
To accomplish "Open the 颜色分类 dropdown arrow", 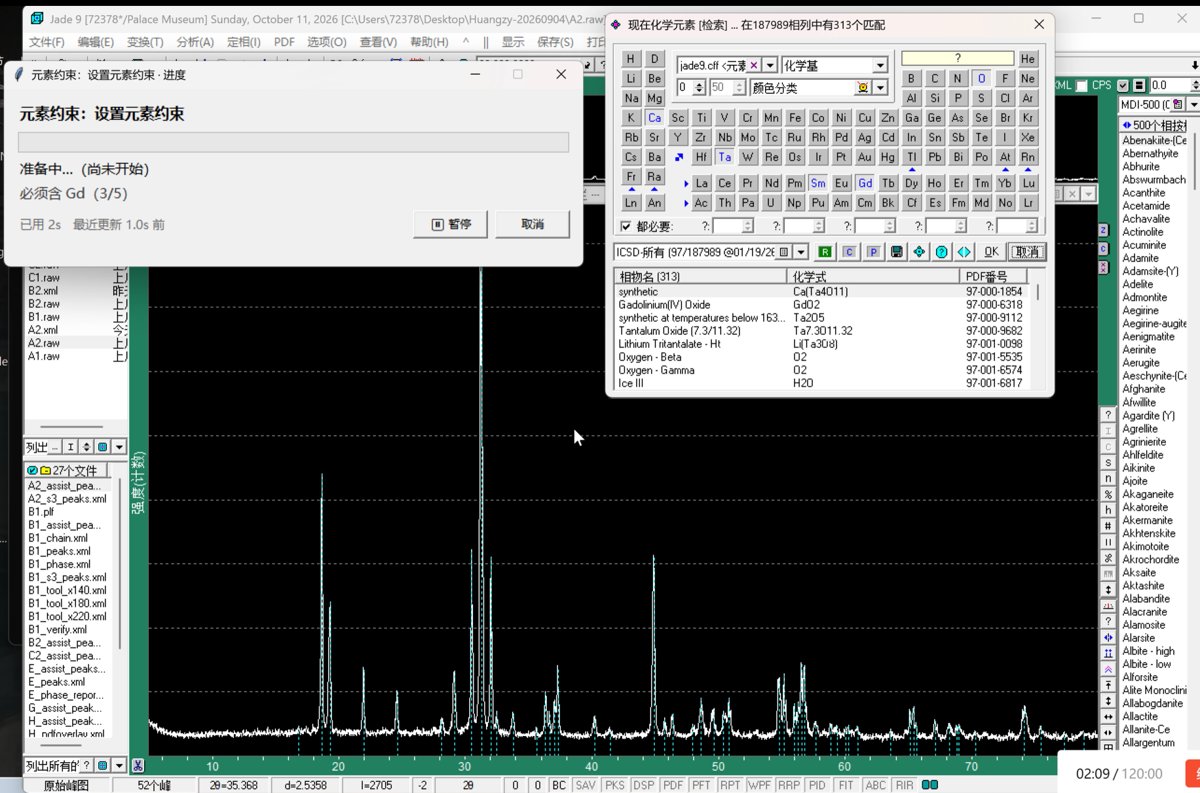I will point(880,88).
